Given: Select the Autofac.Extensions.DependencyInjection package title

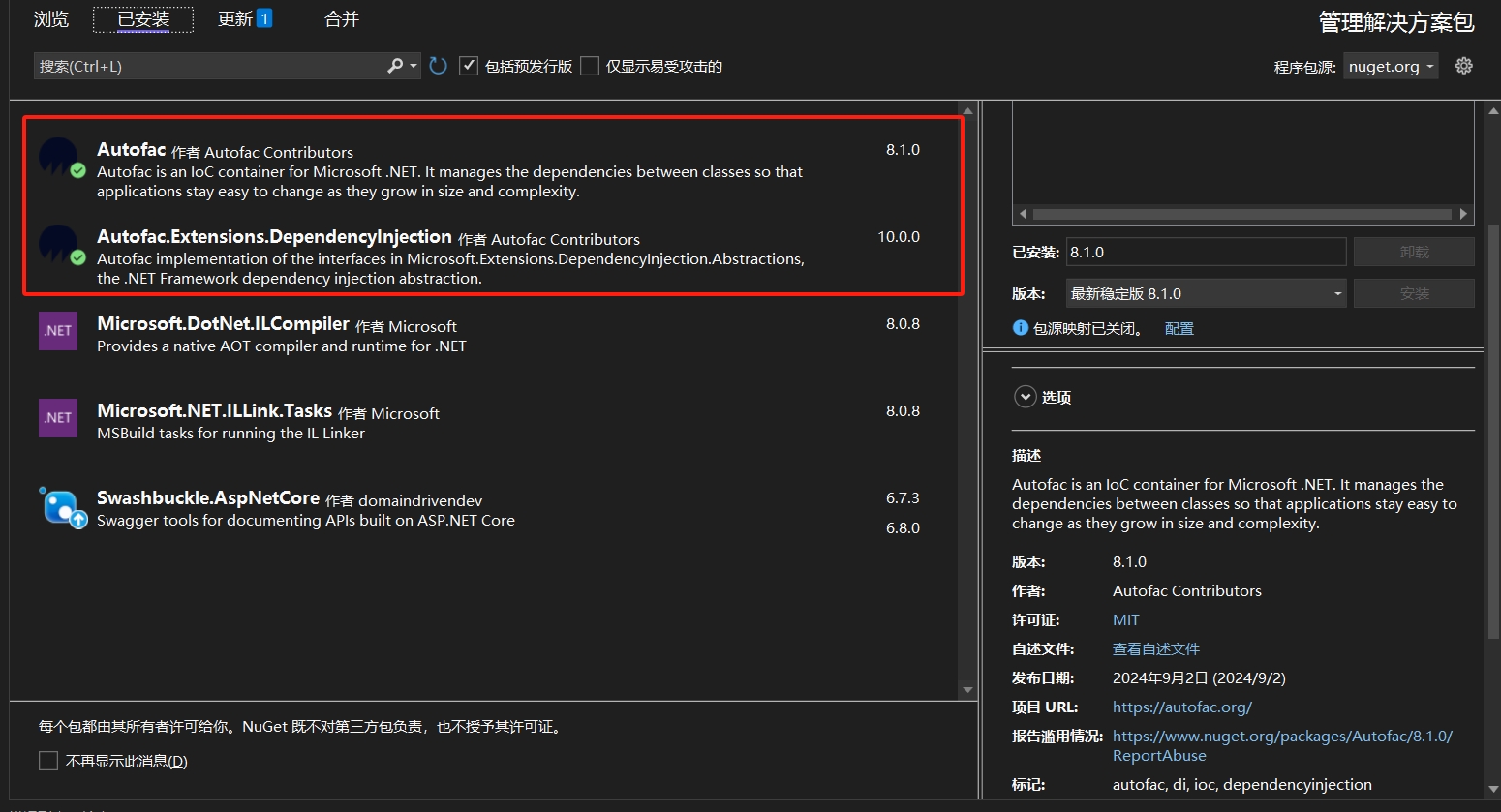Looking at the screenshot, I should tap(274, 237).
